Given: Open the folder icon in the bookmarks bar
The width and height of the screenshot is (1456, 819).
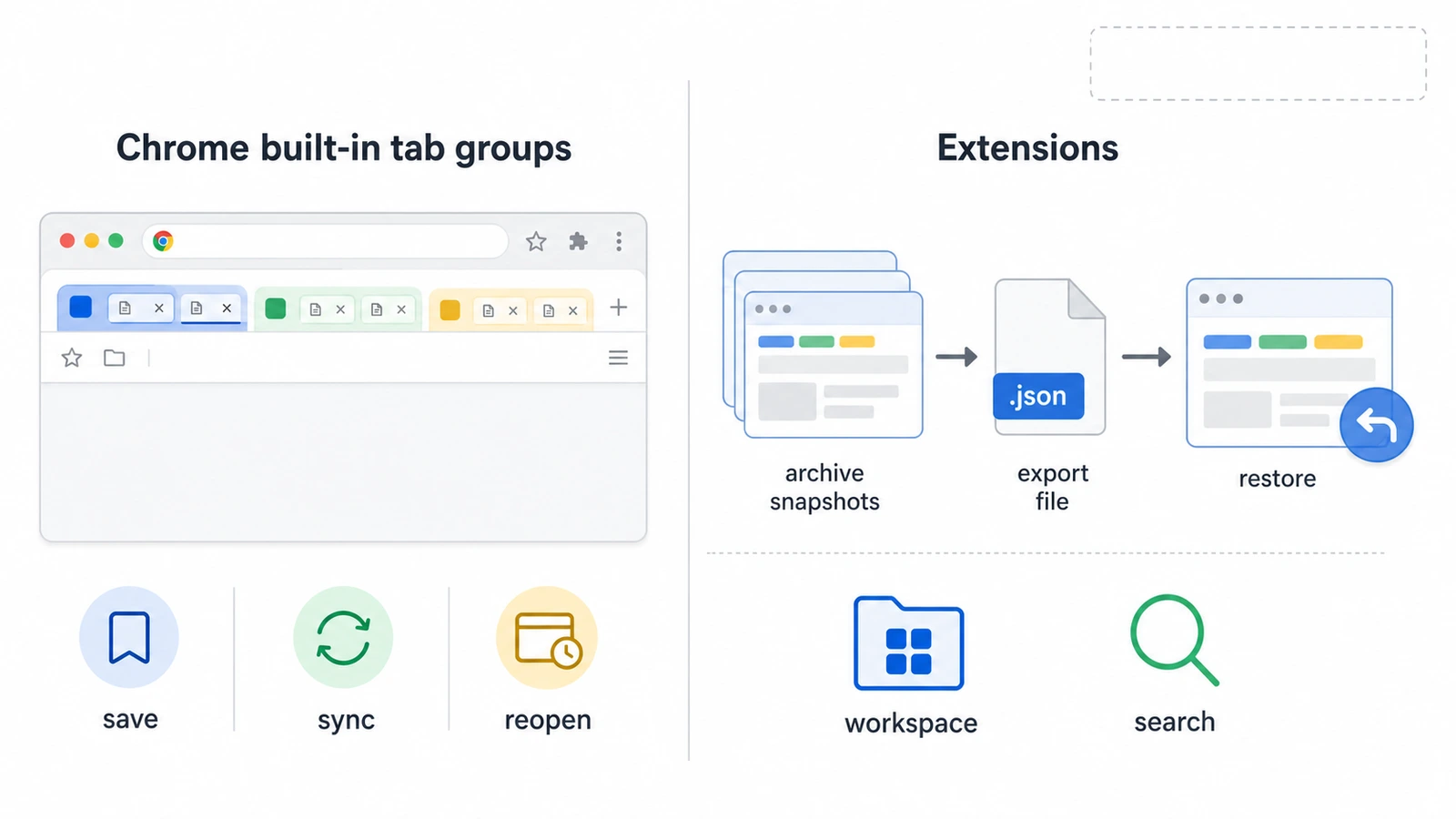Looking at the screenshot, I should click(115, 358).
